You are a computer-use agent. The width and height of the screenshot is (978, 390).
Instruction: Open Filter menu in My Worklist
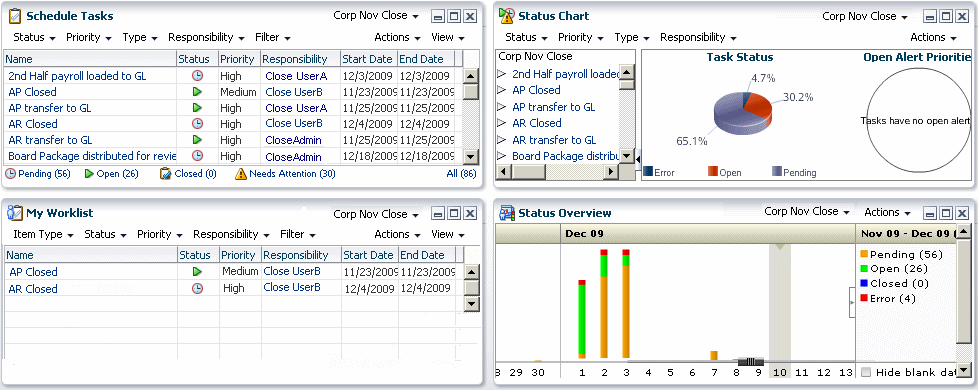(x=298, y=235)
